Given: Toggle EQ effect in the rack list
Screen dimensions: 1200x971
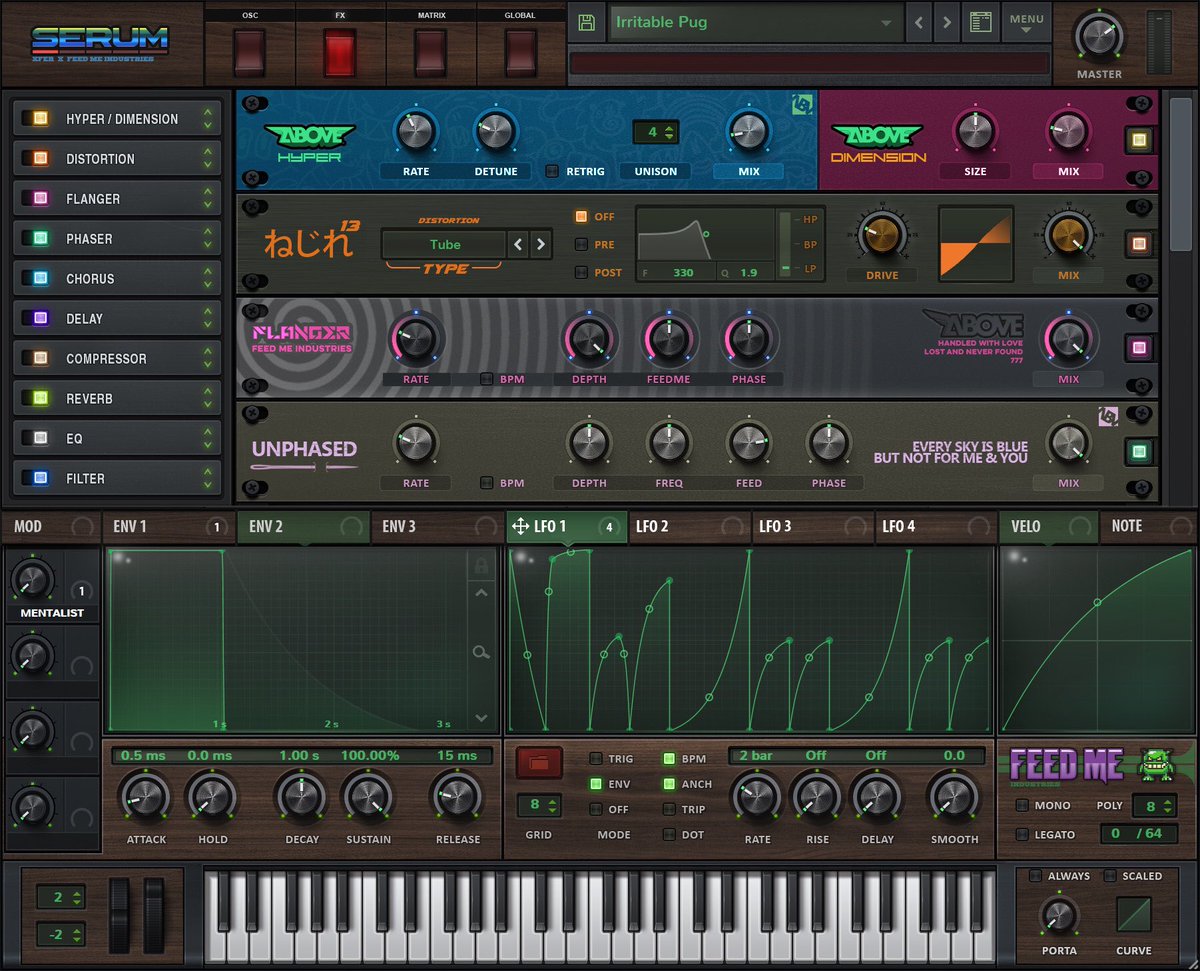Looking at the screenshot, I should pyautogui.click(x=41, y=438).
